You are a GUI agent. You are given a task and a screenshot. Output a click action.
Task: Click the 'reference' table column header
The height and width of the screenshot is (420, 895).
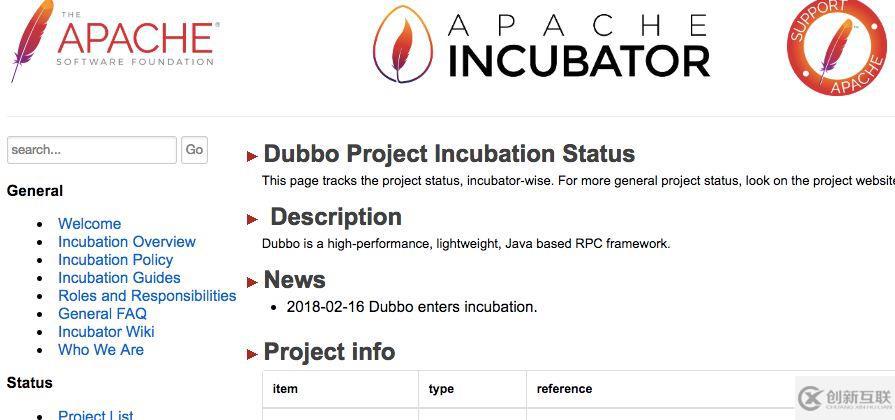(564, 389)
